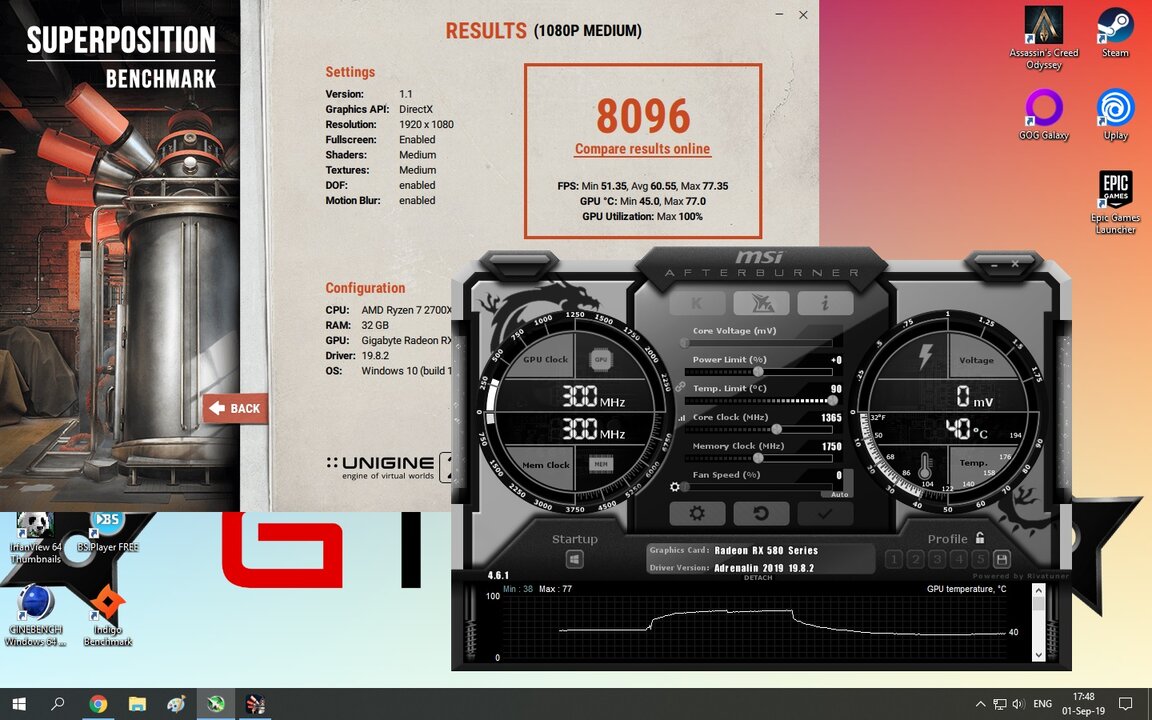Click lightning bolt icon in voltage gauge
This screenshot has width=1152, height=720.
(925, 356)
